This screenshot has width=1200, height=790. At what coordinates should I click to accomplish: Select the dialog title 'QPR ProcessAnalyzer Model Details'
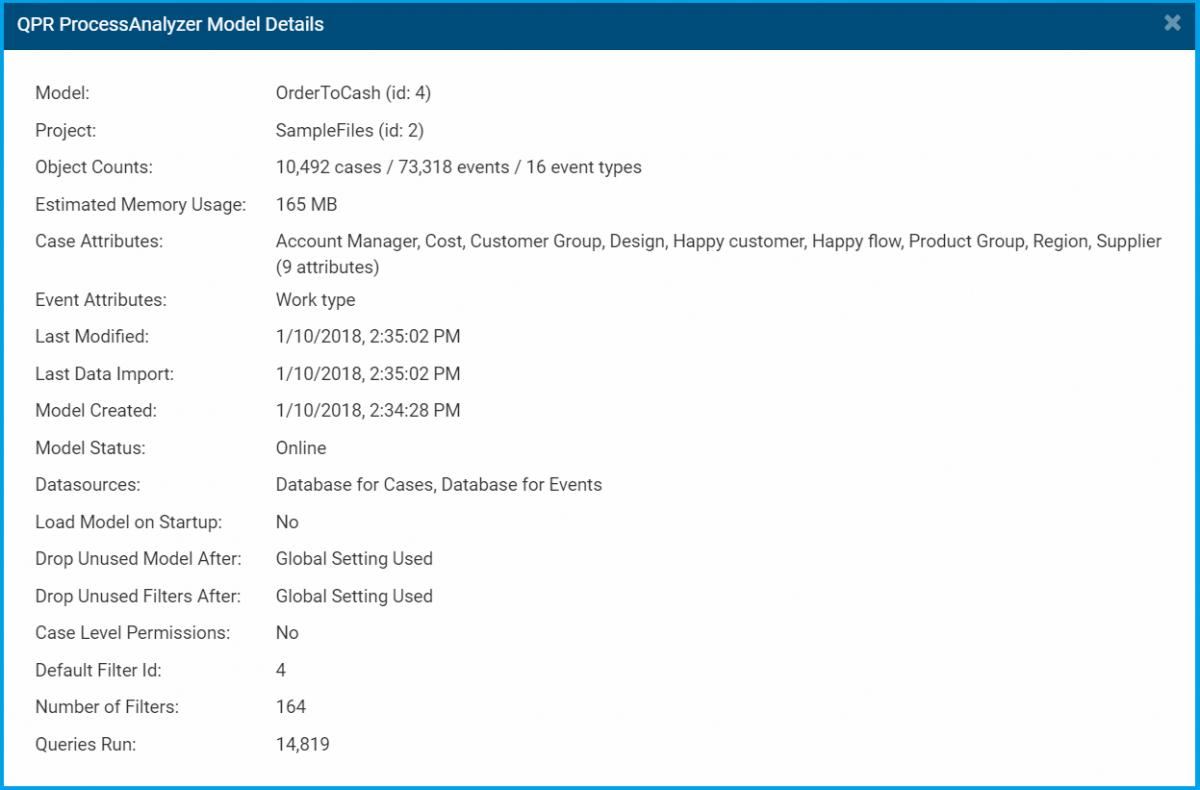[x=170, y=25]
